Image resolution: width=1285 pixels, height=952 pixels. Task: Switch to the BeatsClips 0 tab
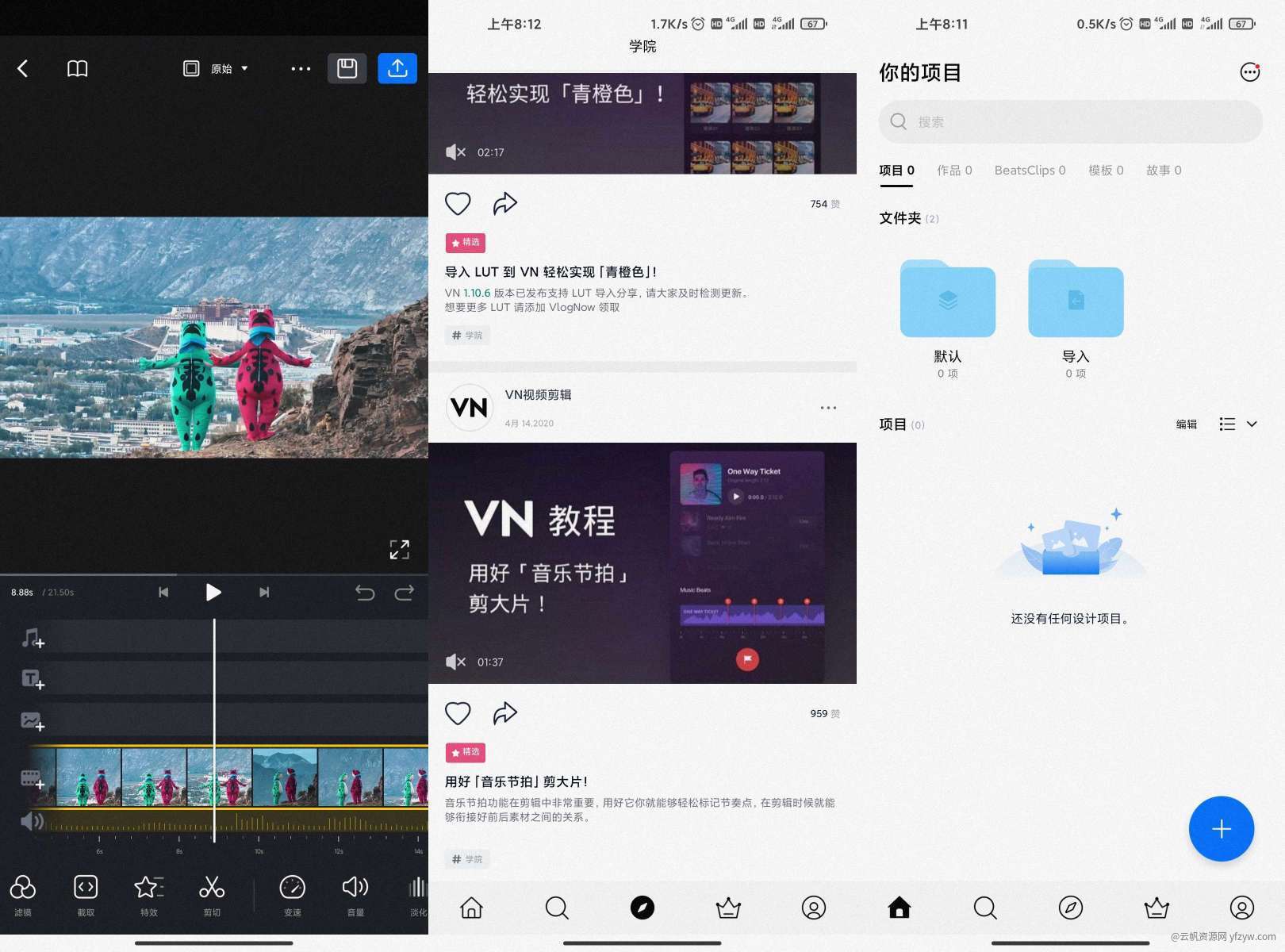[1030, 171]
